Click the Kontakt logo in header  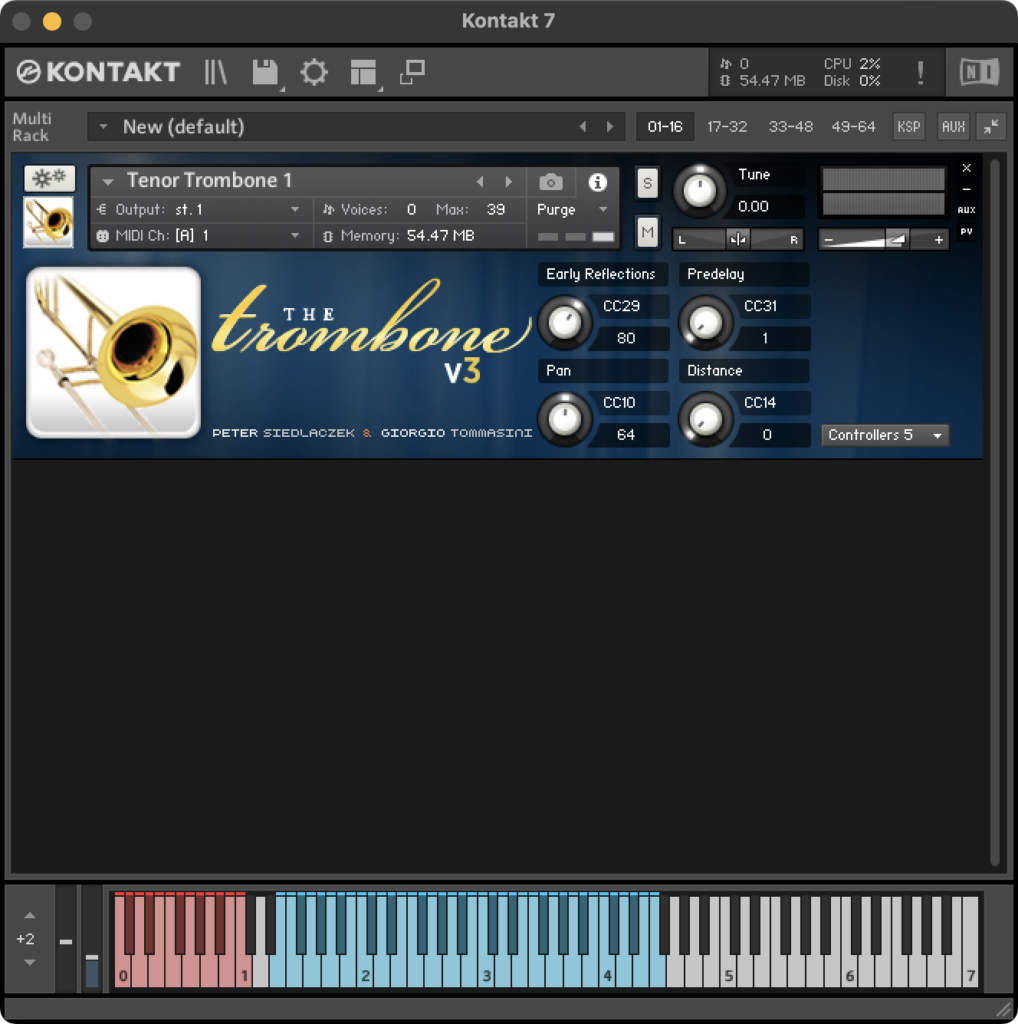[x=98, y=72]
